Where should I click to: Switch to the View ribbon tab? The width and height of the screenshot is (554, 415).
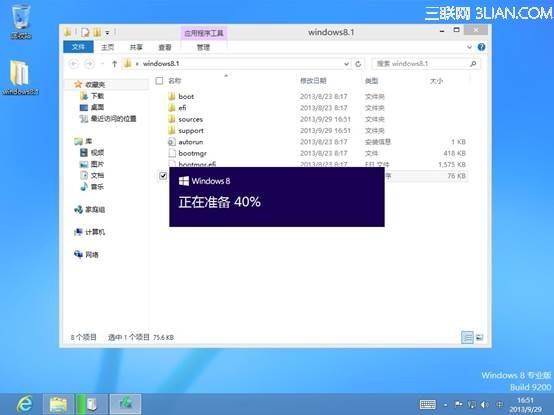165,47
